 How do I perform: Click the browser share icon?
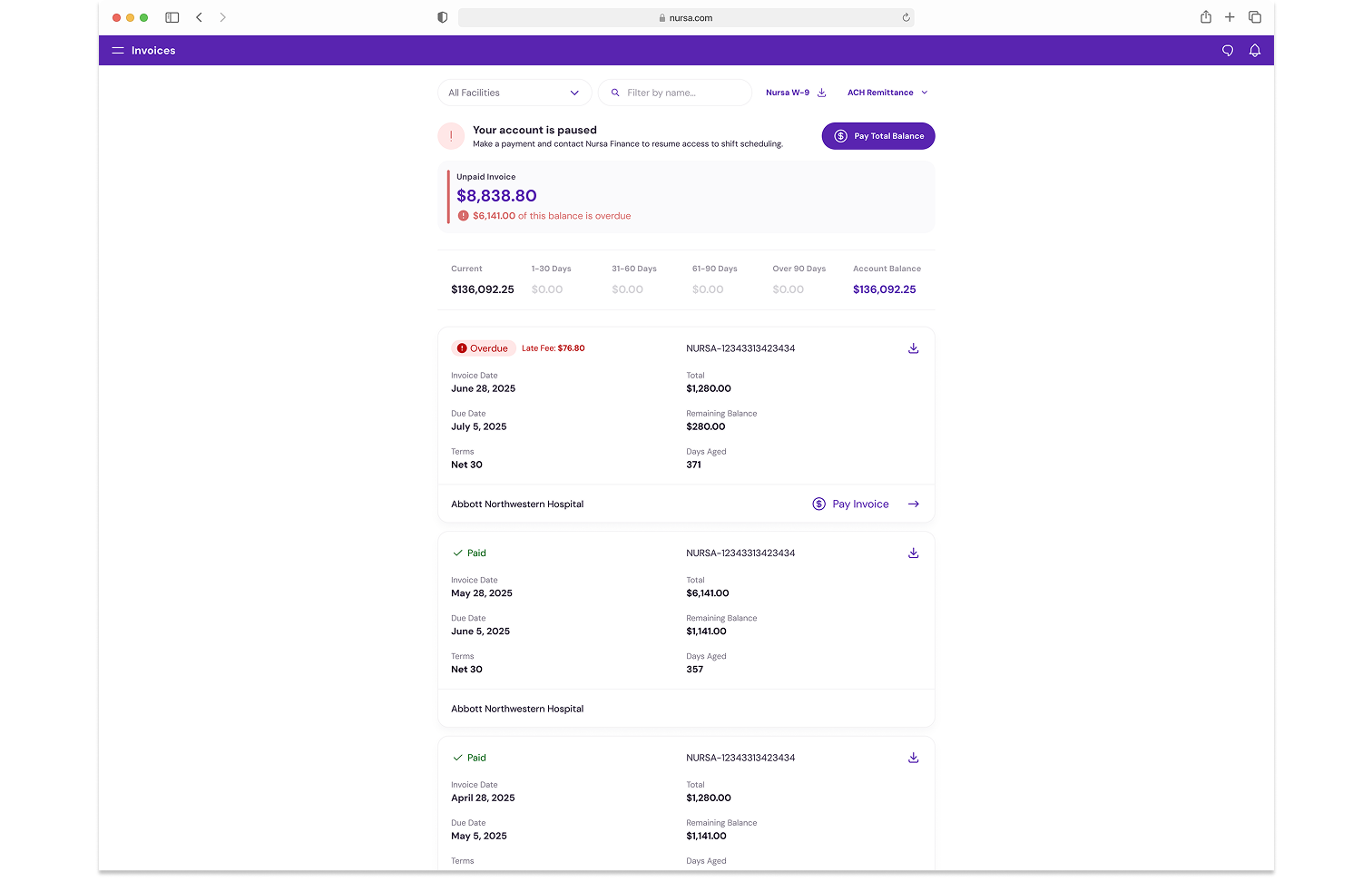pos(1206,17)
